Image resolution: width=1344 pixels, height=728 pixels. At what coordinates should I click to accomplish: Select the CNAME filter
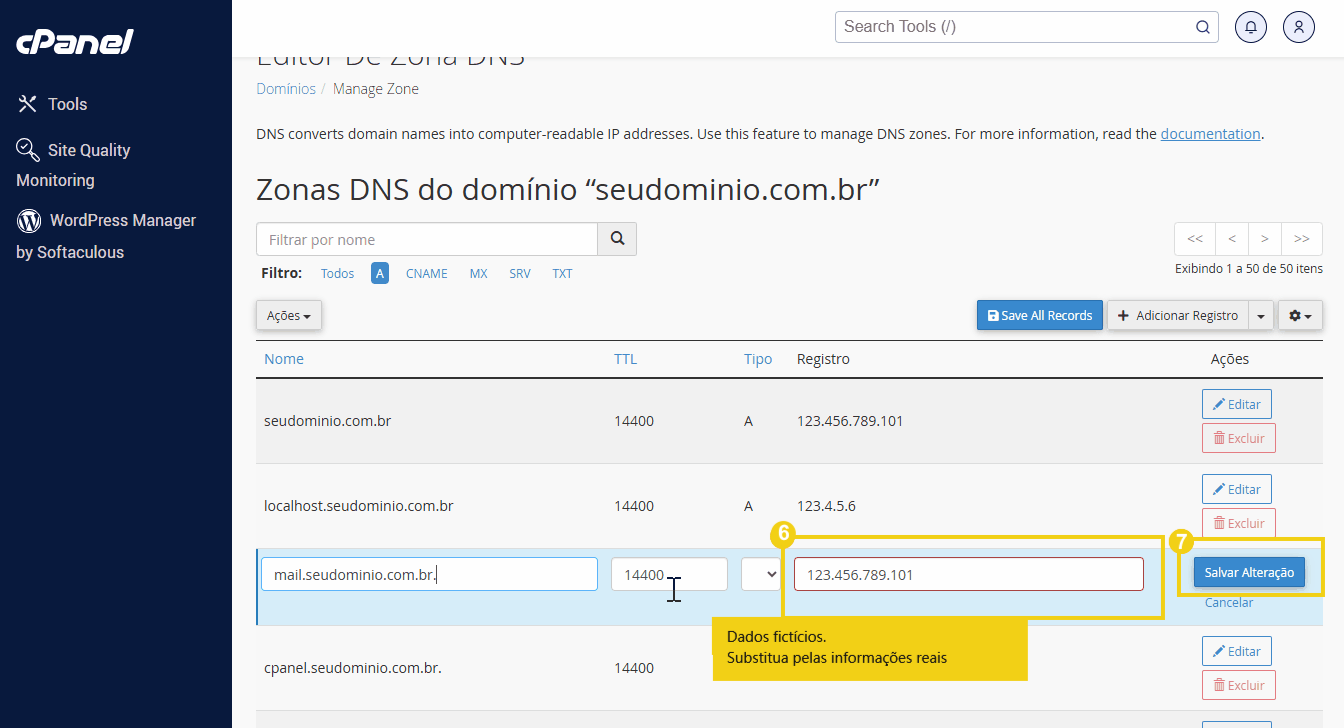point(427,273)
